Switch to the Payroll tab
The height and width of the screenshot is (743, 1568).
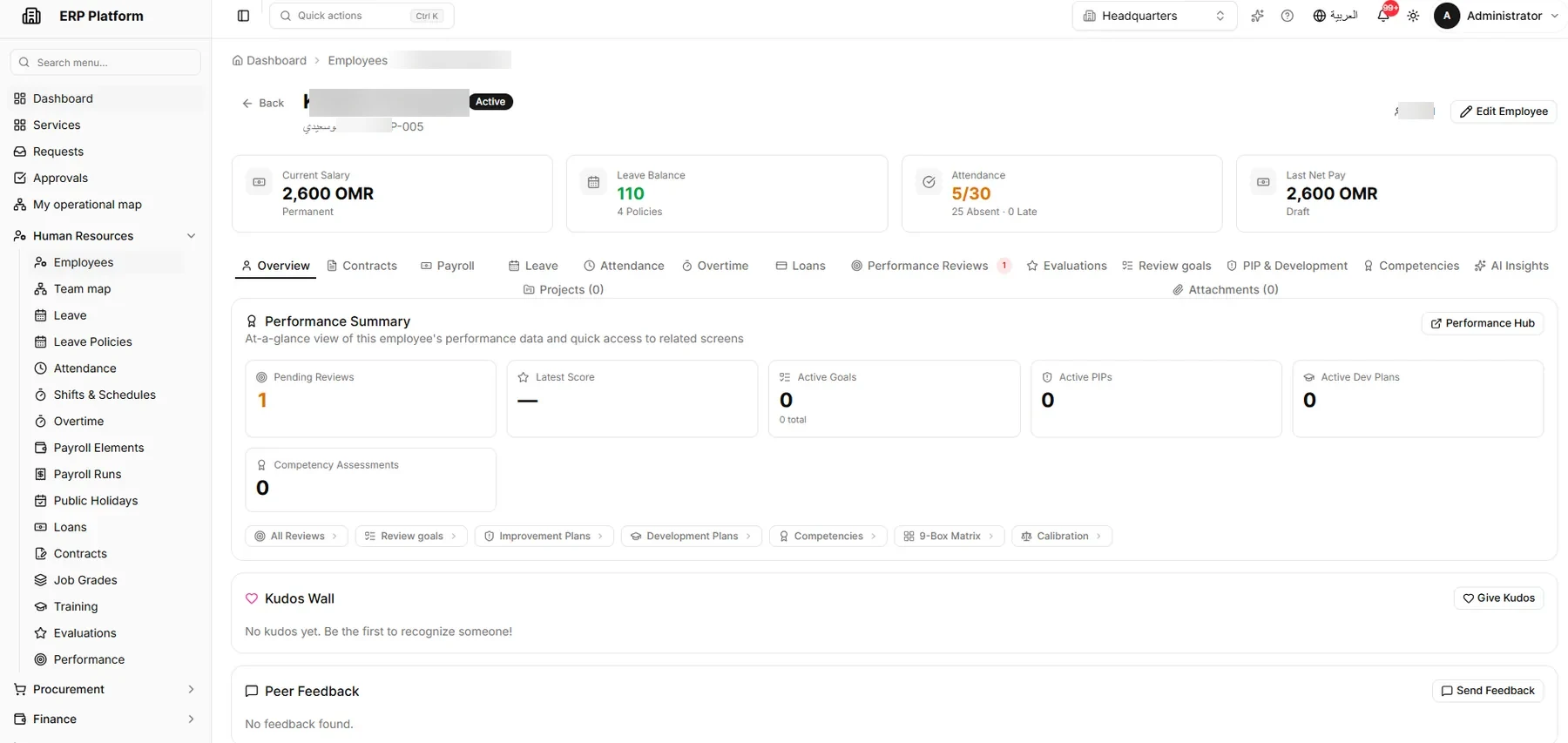(448, 266)
